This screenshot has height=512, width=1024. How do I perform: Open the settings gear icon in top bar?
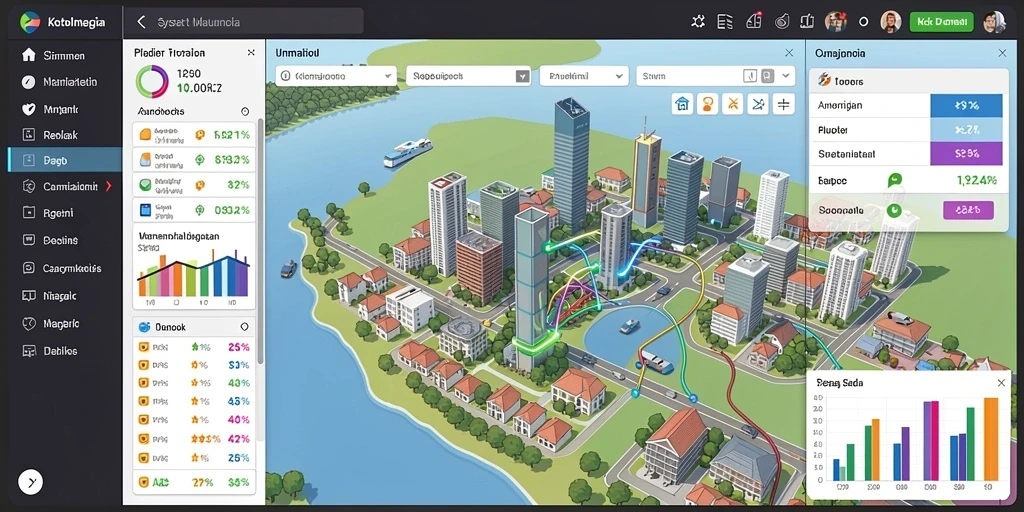(x=698, y=22)
